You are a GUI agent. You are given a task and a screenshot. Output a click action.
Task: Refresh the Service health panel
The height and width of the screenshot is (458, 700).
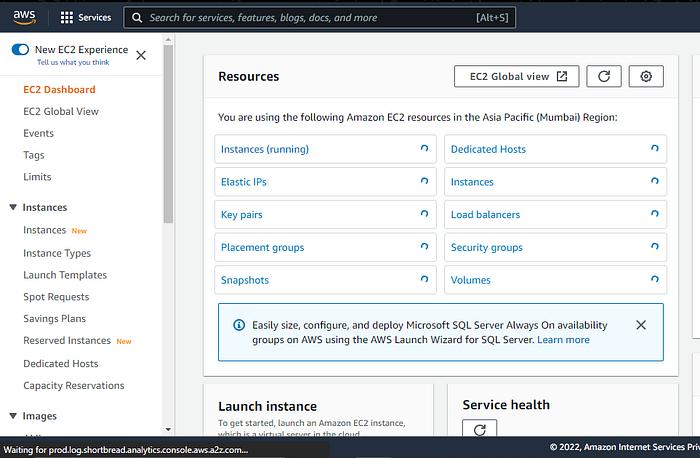point(479,428)
